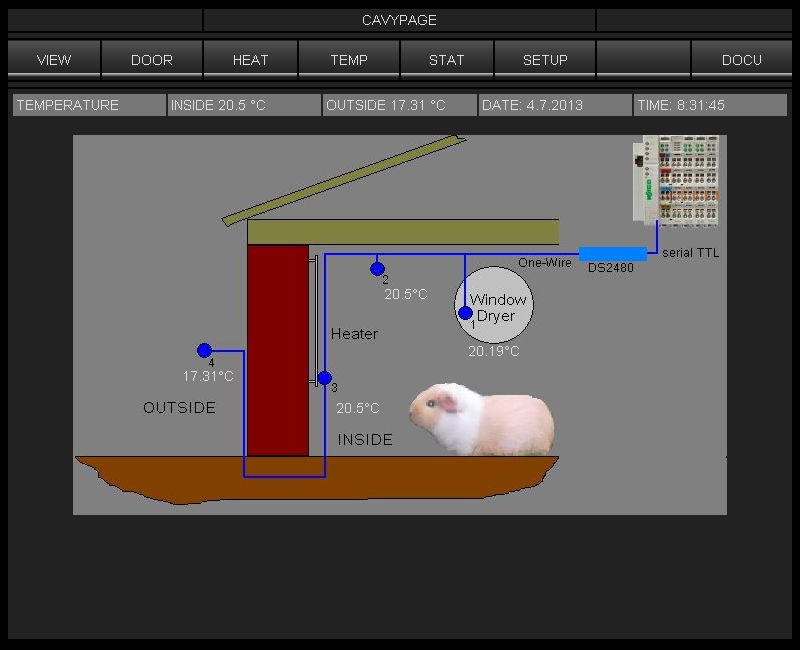Click the slanted roof panel

(344, 181)
